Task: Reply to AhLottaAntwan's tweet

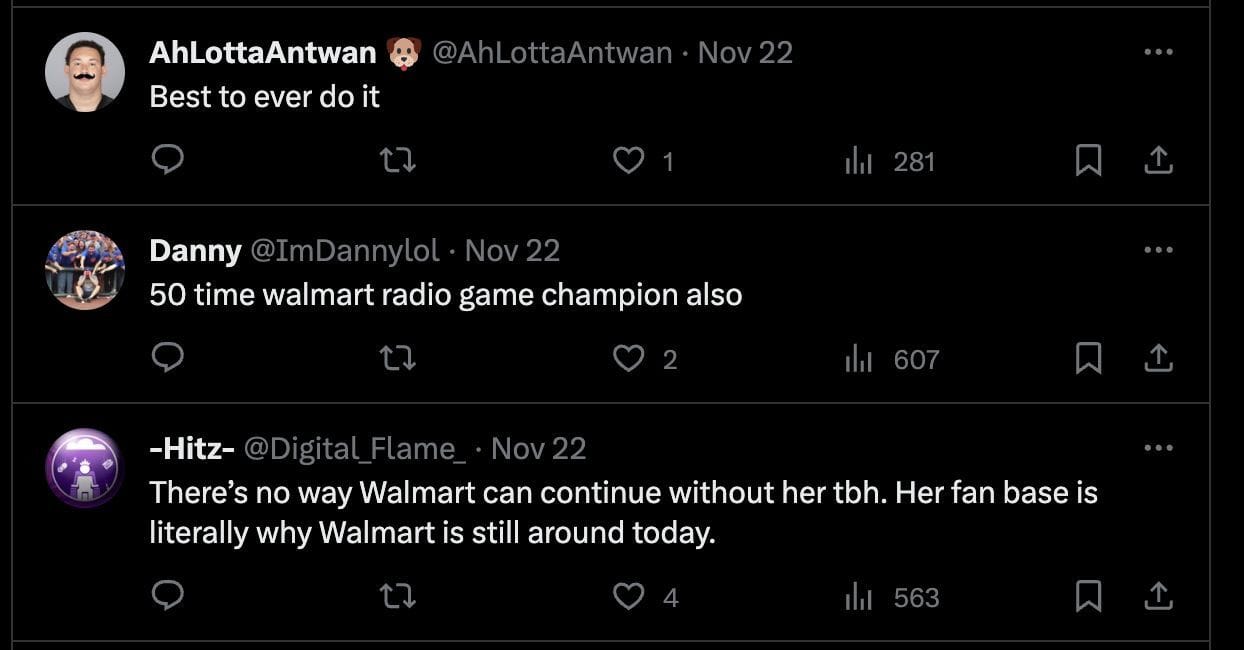Action: (x=168, y=160)
